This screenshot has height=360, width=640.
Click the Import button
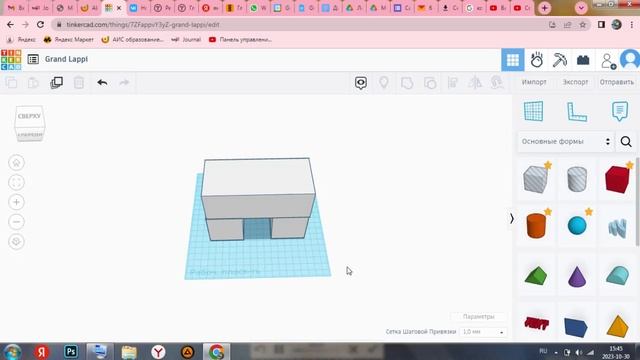534,82
